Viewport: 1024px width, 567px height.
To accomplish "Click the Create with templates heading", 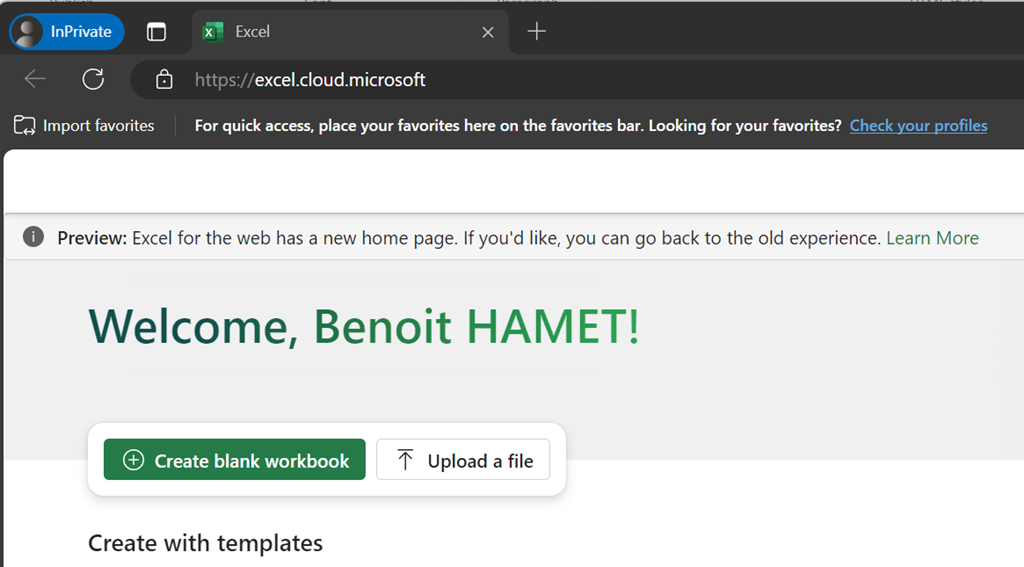I will 205,543.
